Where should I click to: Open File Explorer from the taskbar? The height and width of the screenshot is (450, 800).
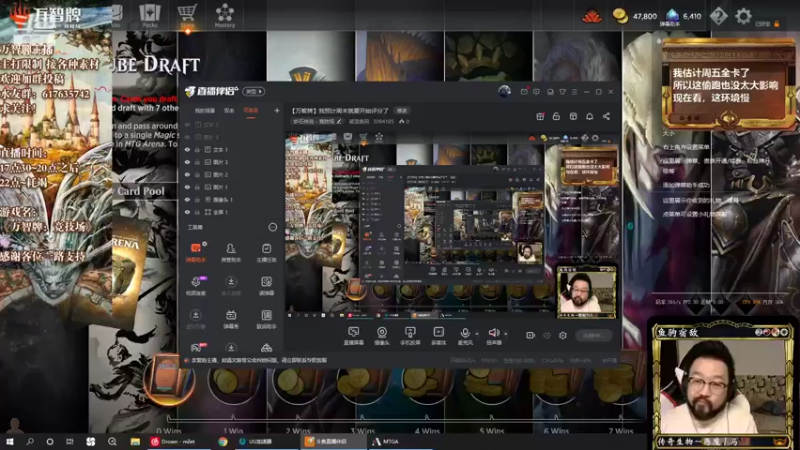click(x=135, y=442)
